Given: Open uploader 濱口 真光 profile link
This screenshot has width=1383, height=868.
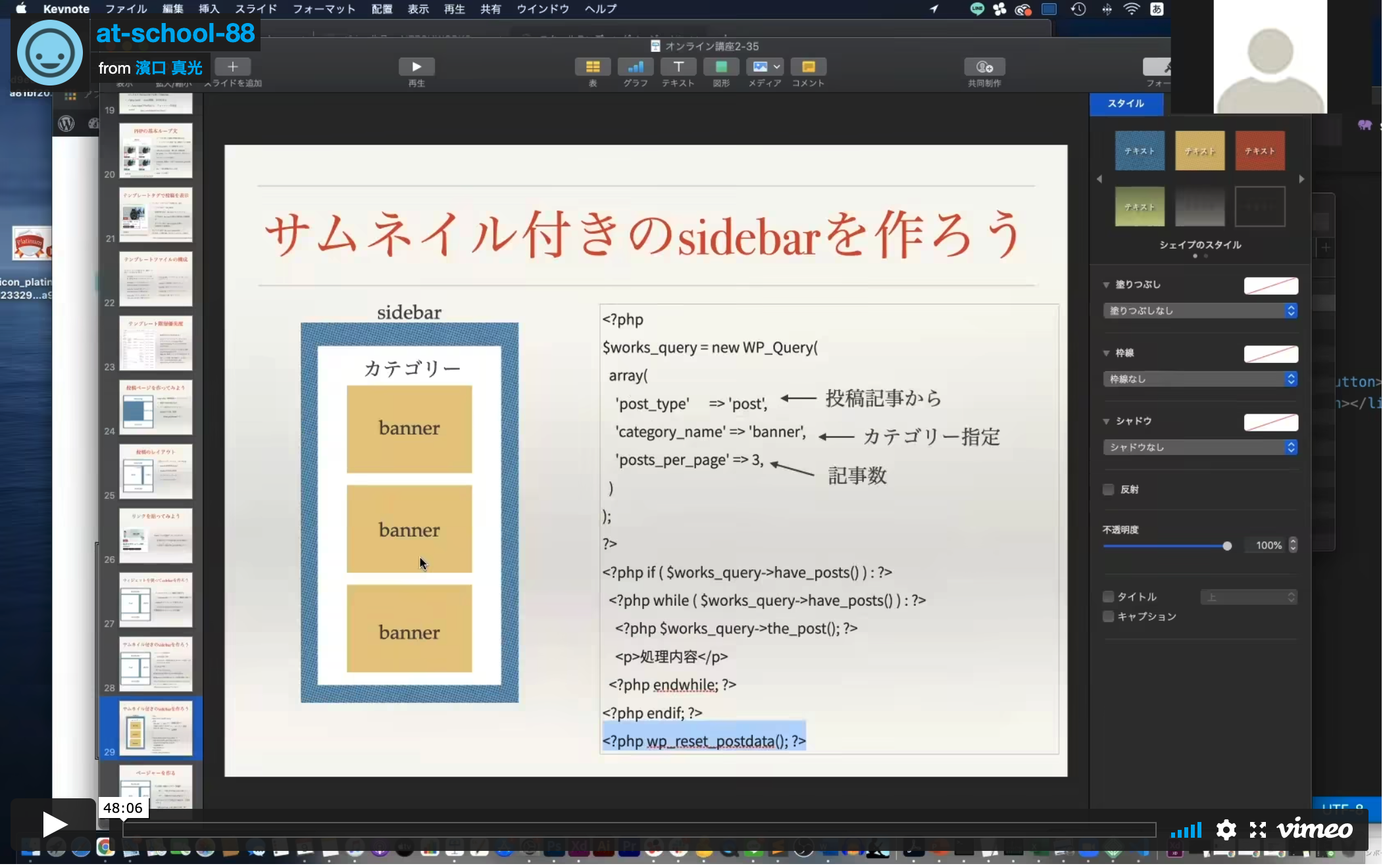Looking at the screenshot, I should 169,68.
